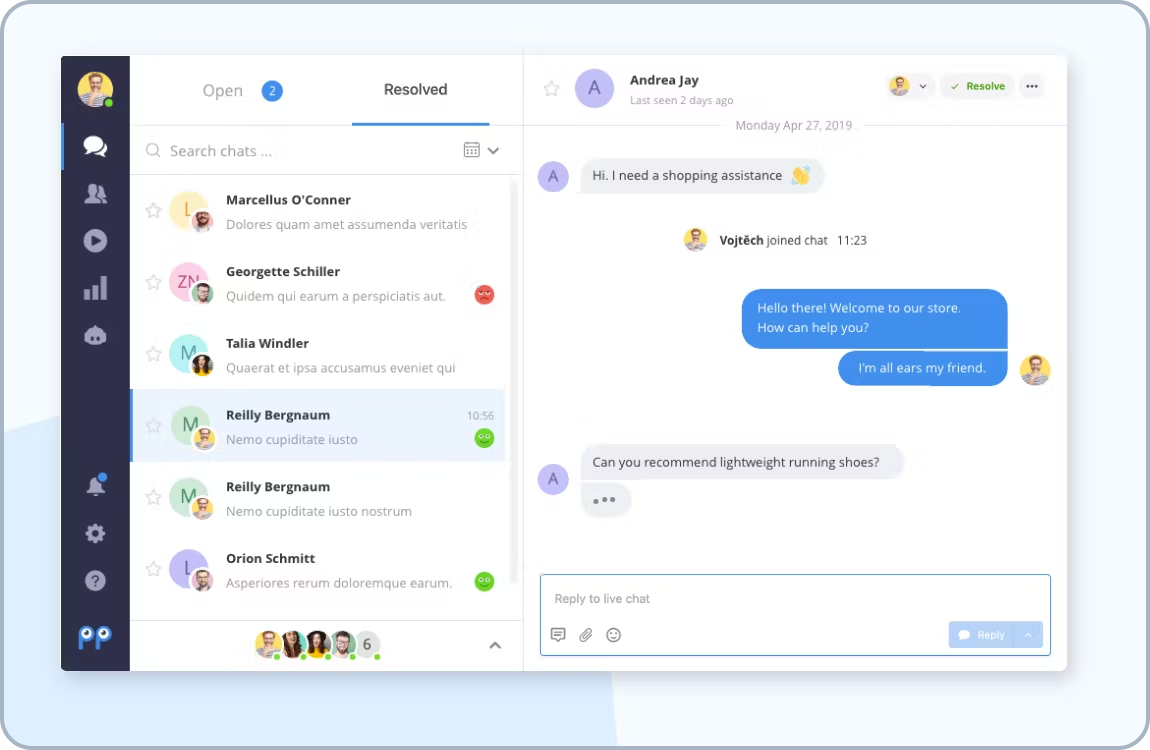1150x750 pixels.
Task: Open Talia Windler conversation
Action: 318,354
